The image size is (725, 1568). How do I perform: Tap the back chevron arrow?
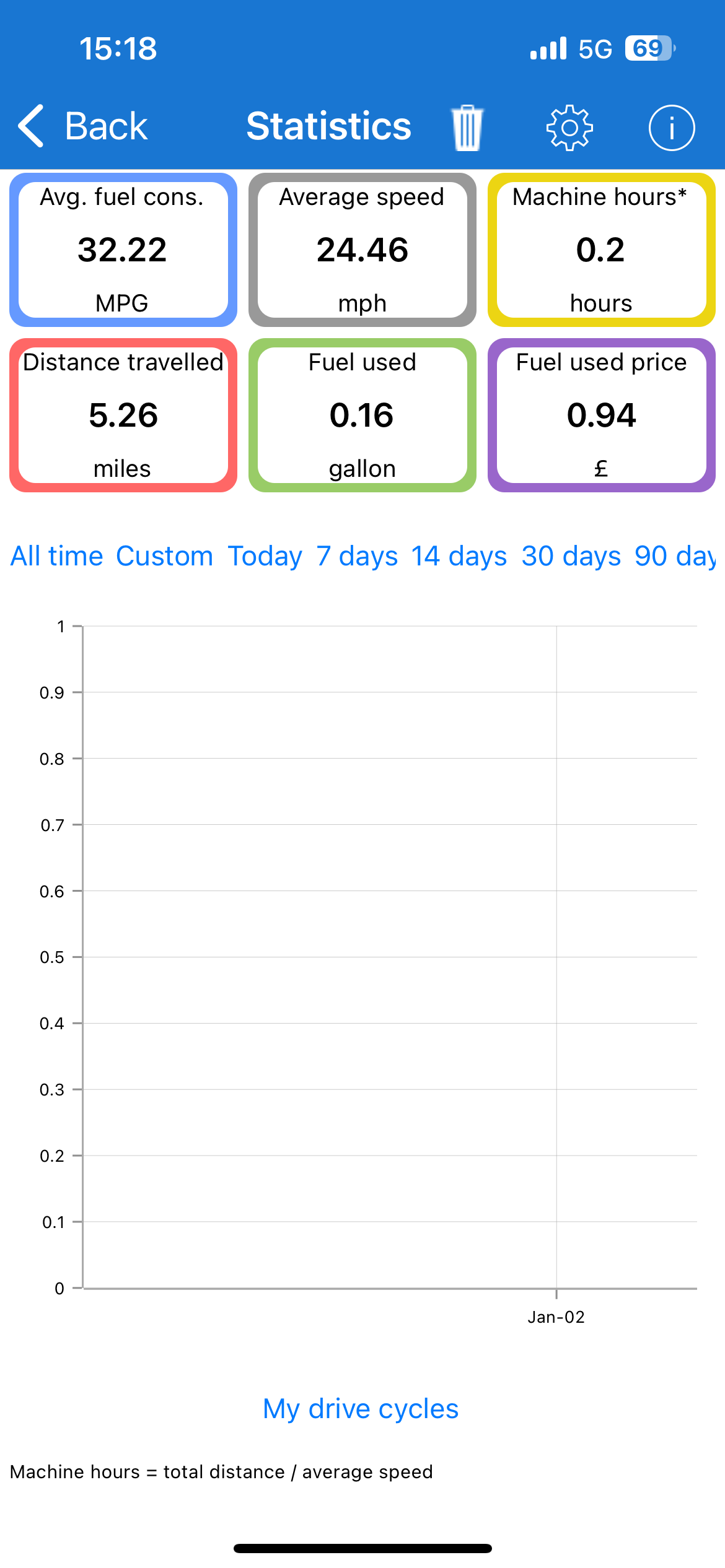point(31,126)
